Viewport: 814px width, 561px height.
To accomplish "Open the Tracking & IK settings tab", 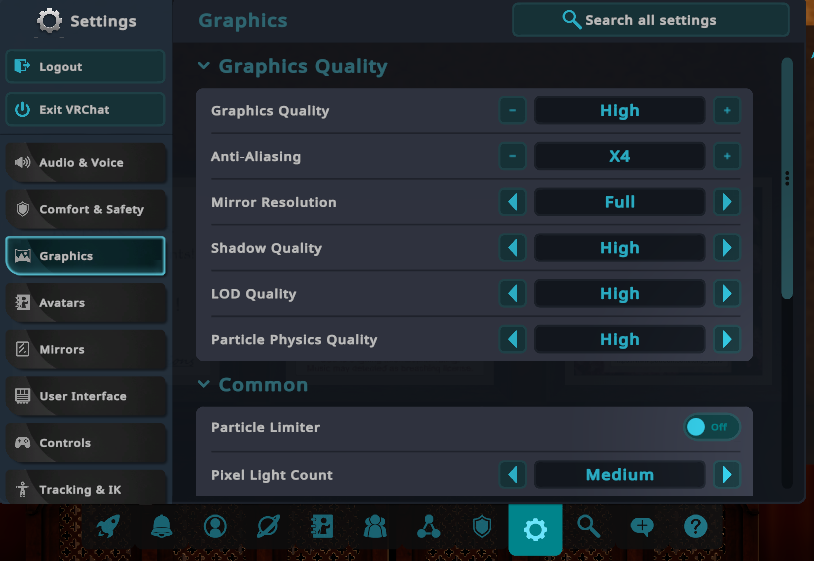I will (x=86, y=487).
